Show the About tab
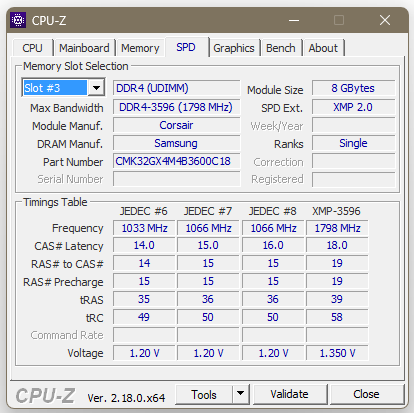Image resolution: width=414 pixels, height=413 pixels. (323, 48)
